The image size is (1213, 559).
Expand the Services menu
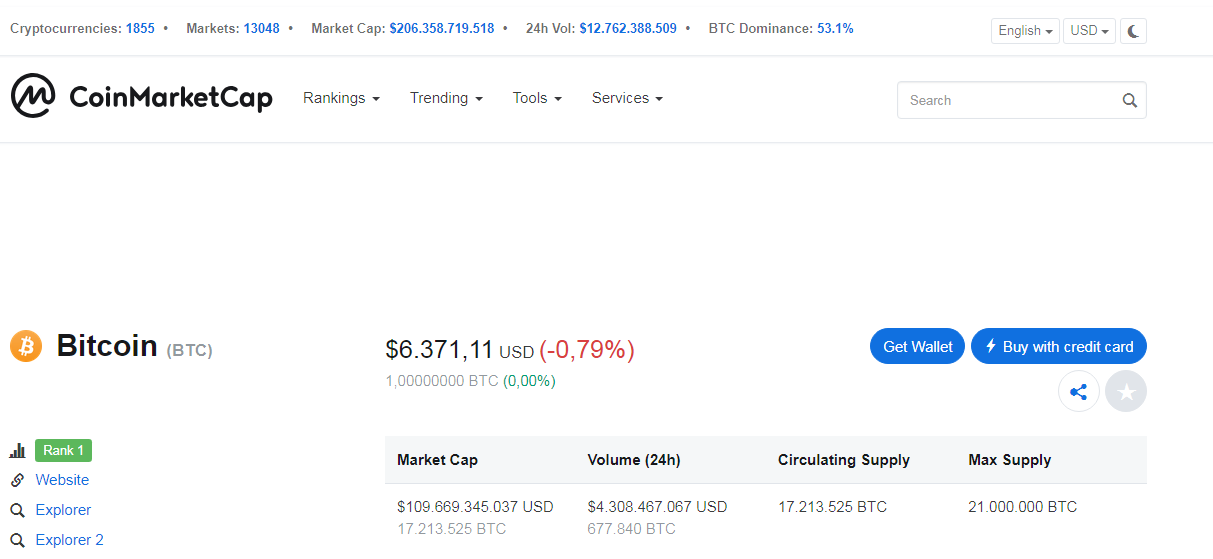click(627, 98)
